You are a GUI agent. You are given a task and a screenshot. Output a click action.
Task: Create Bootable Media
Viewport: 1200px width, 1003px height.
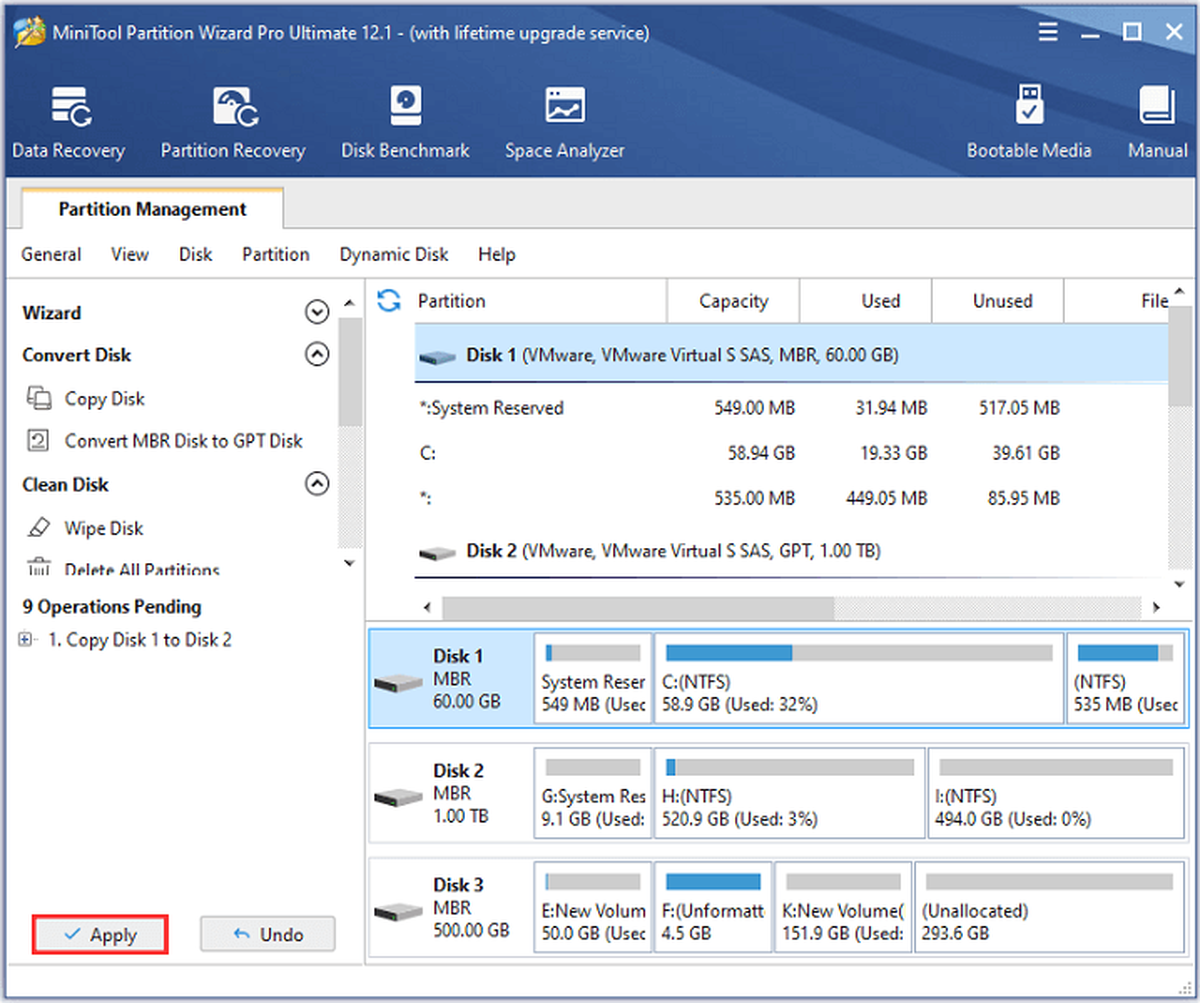pos(1029,123)
